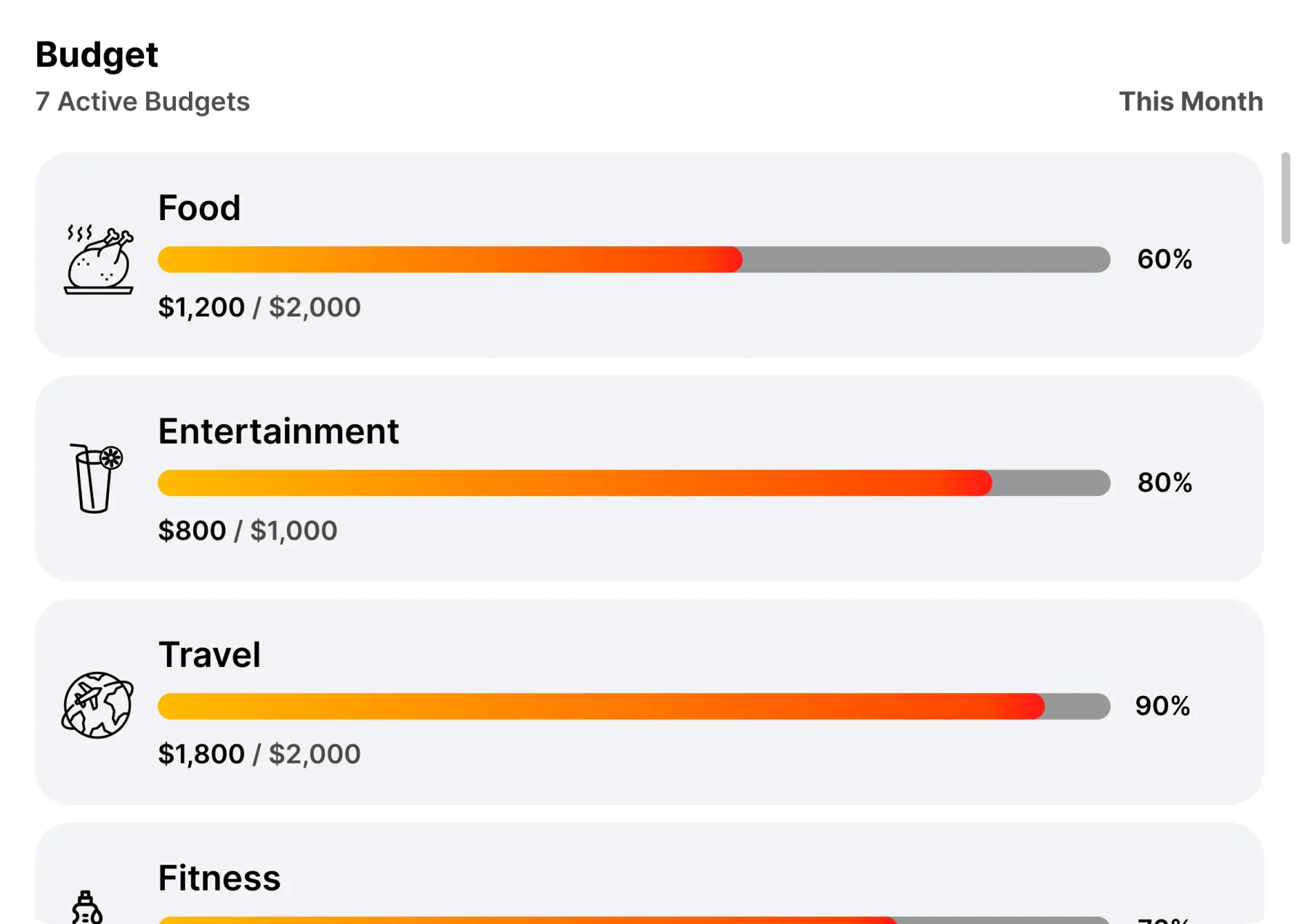Open the This Month period selector
1299x924 pixels.
click(1190, 102)
